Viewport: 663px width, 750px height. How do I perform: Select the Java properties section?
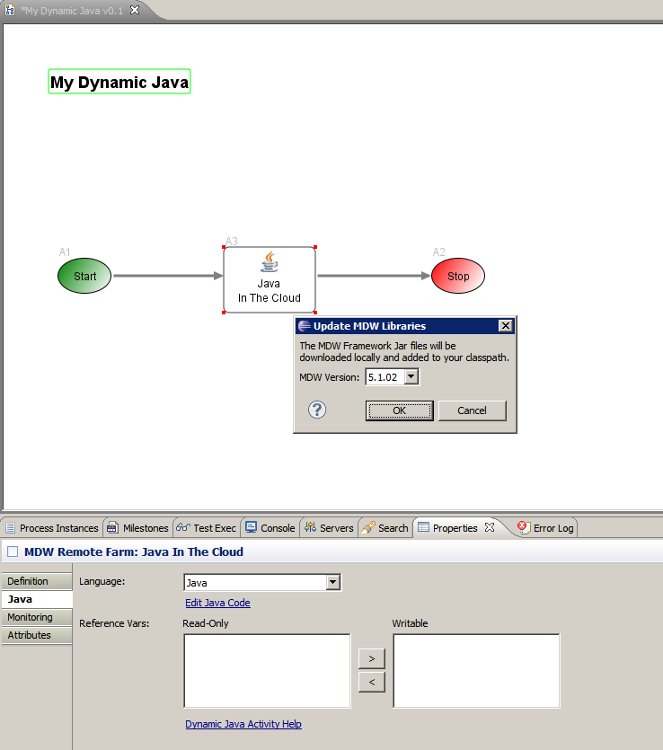click(37, 599)
